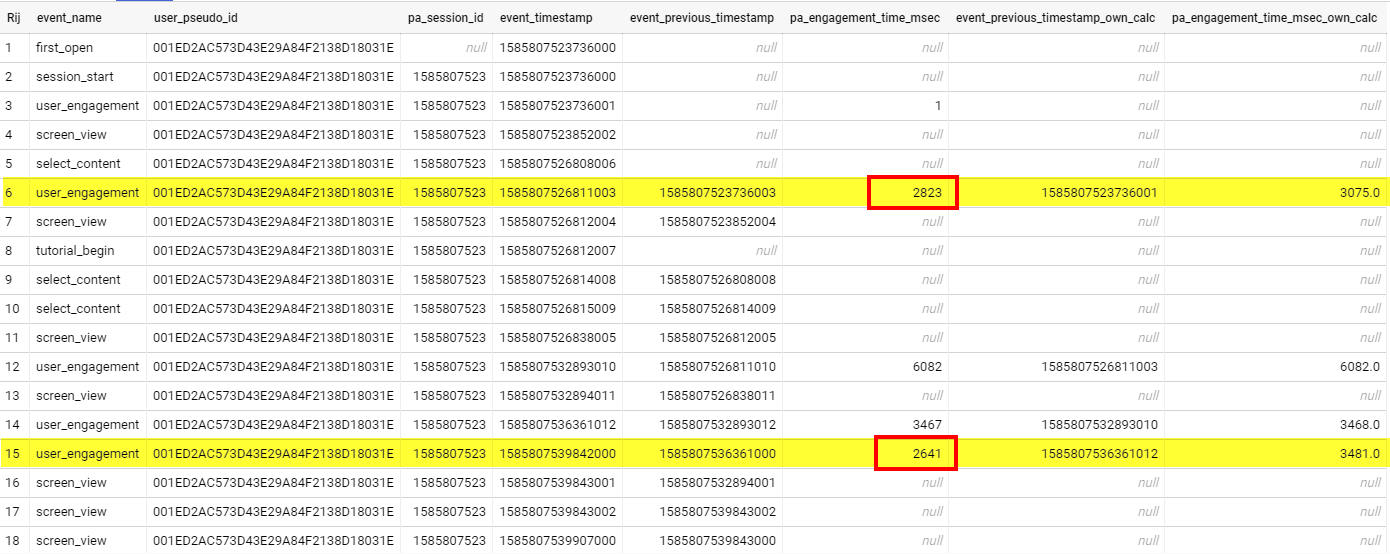Select engagement time value 2823

(x=927, y=193)
